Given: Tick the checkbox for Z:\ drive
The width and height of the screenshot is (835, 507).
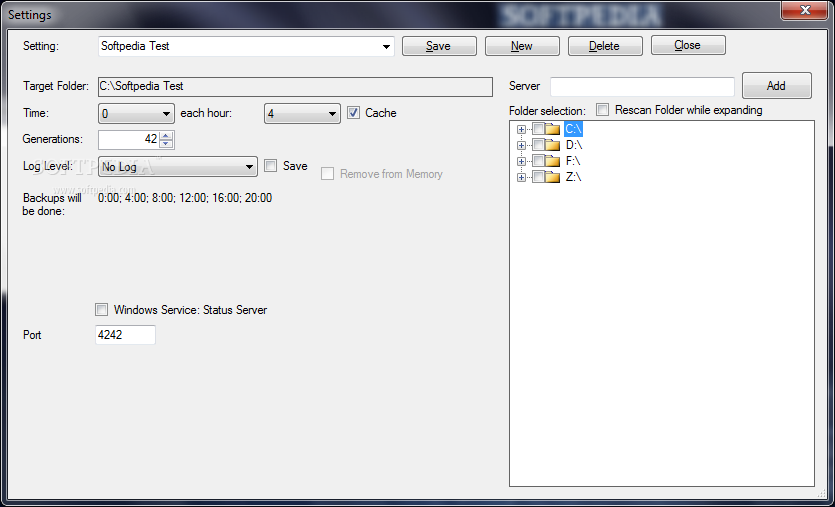Looking at the screenshot, I should pos(538,177).
